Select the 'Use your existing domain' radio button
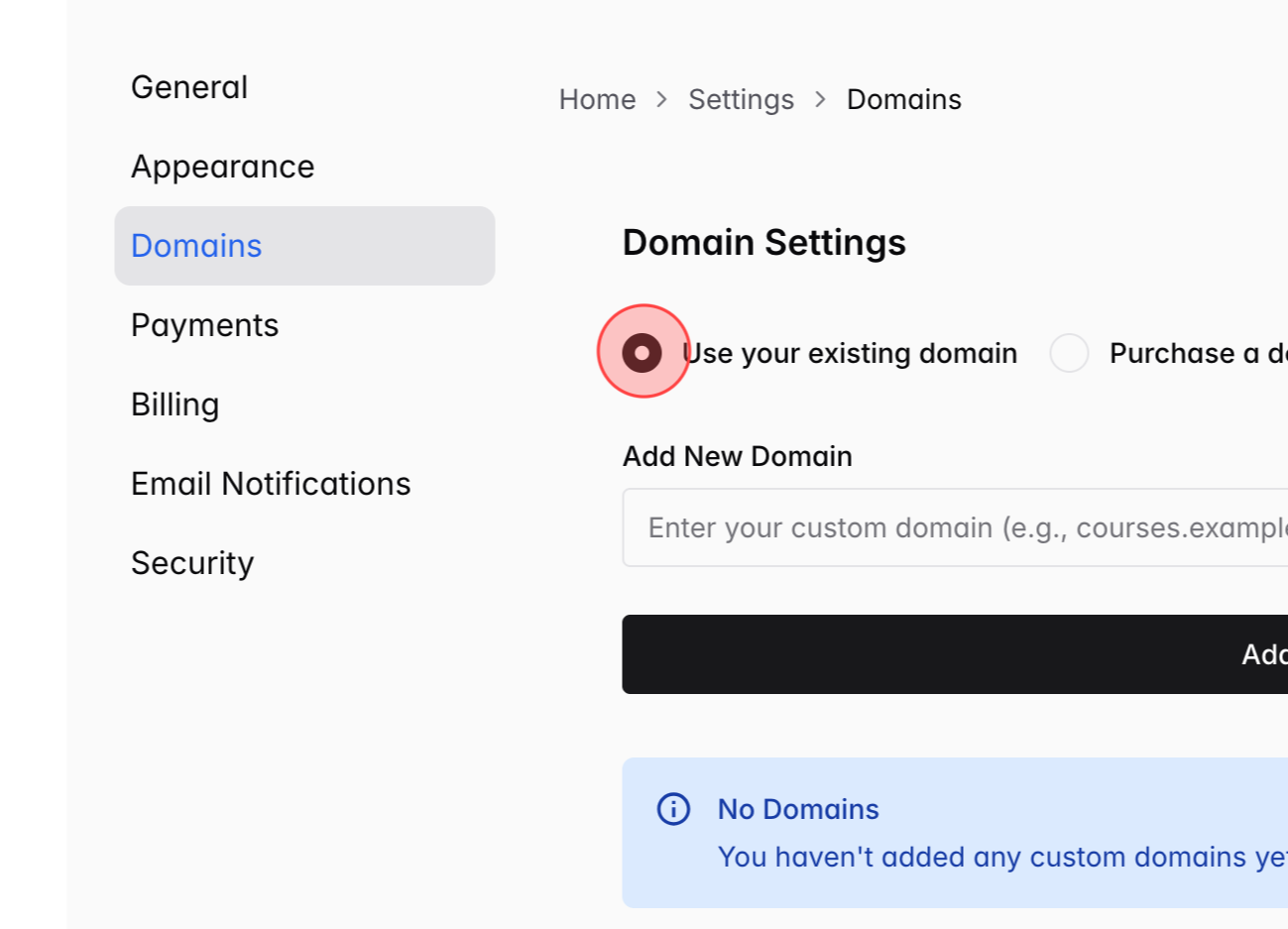 642,353
